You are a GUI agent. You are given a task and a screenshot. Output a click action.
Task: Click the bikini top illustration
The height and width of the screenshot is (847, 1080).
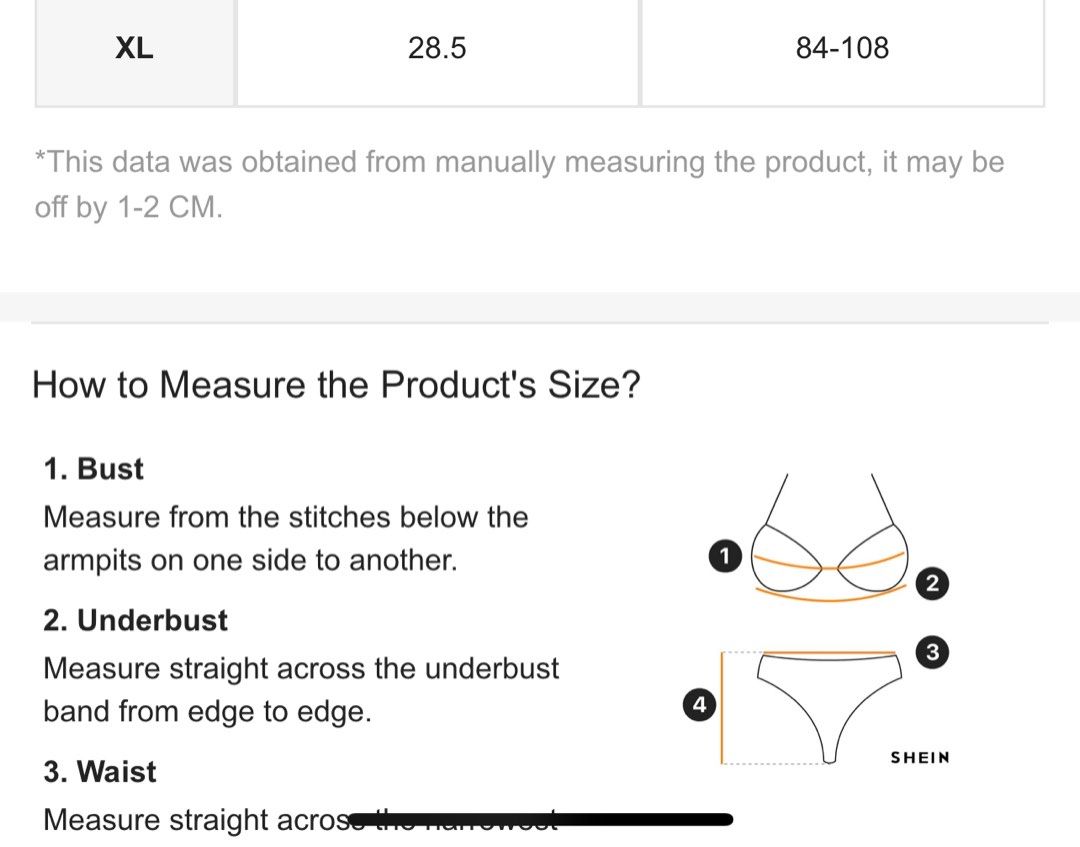click(829, 545)
